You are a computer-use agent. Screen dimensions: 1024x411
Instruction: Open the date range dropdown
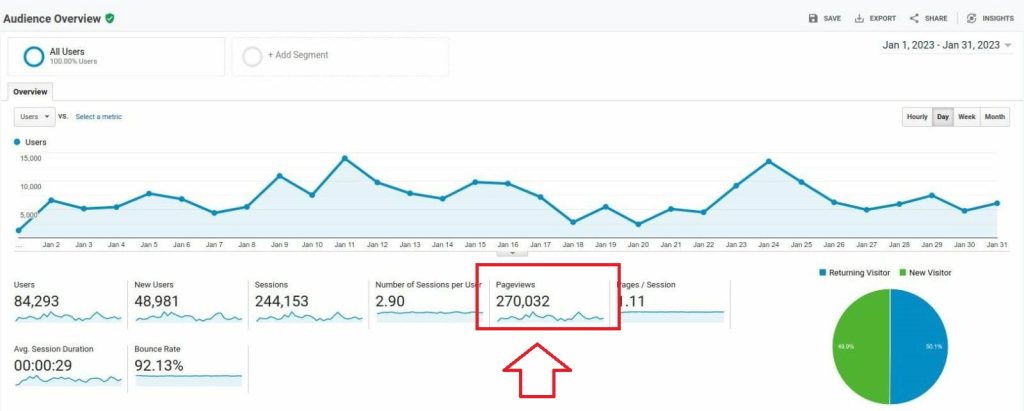[x=1008, y=45]
